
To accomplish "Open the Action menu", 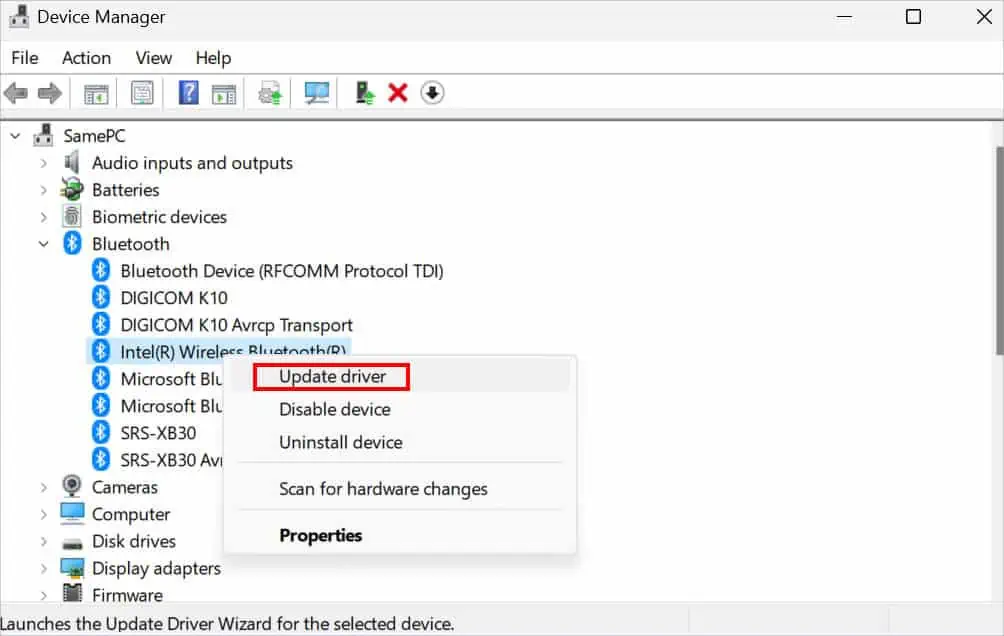I will click(86, 58).
